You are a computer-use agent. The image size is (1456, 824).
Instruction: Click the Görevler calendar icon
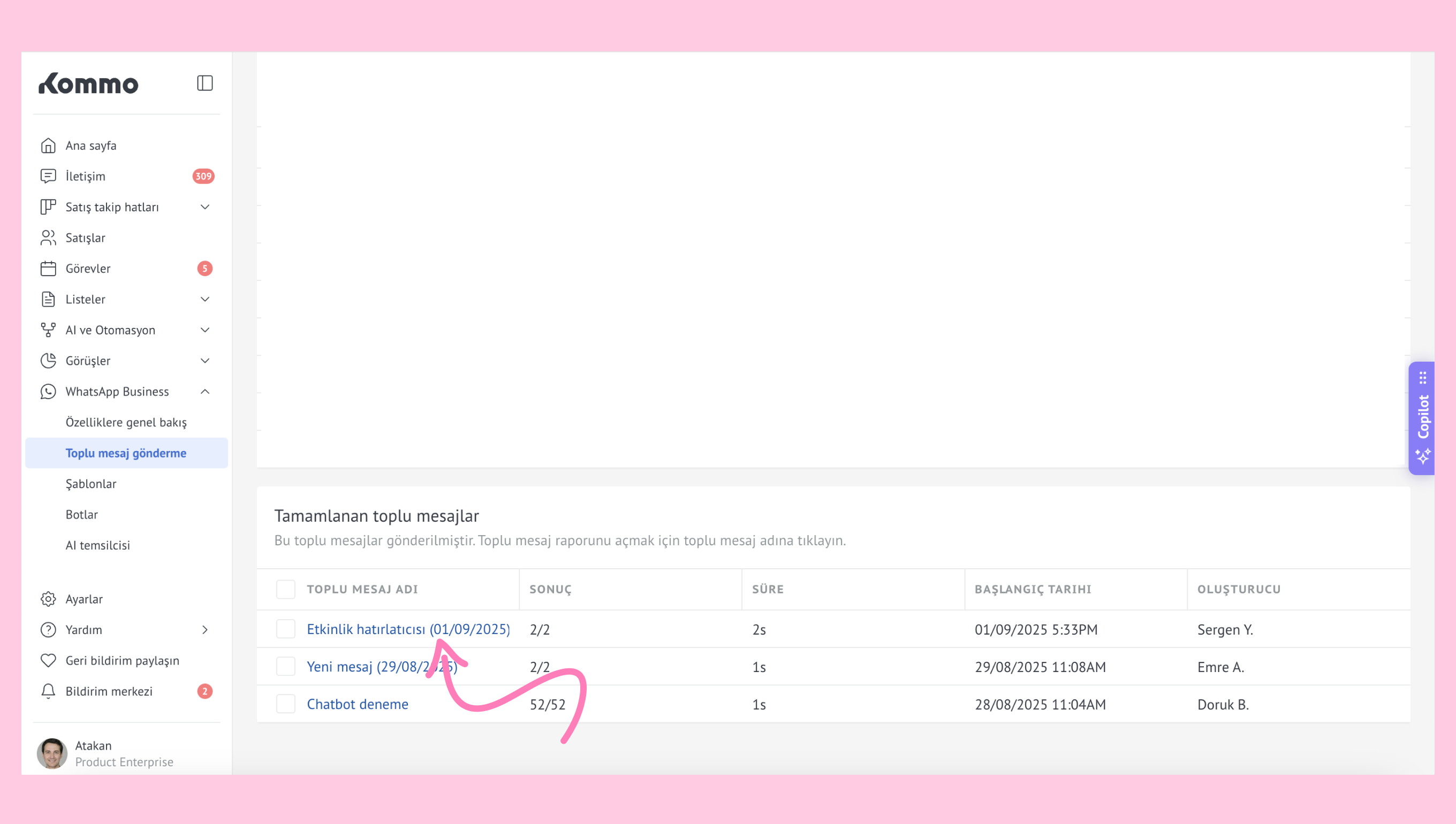(48, 268)
